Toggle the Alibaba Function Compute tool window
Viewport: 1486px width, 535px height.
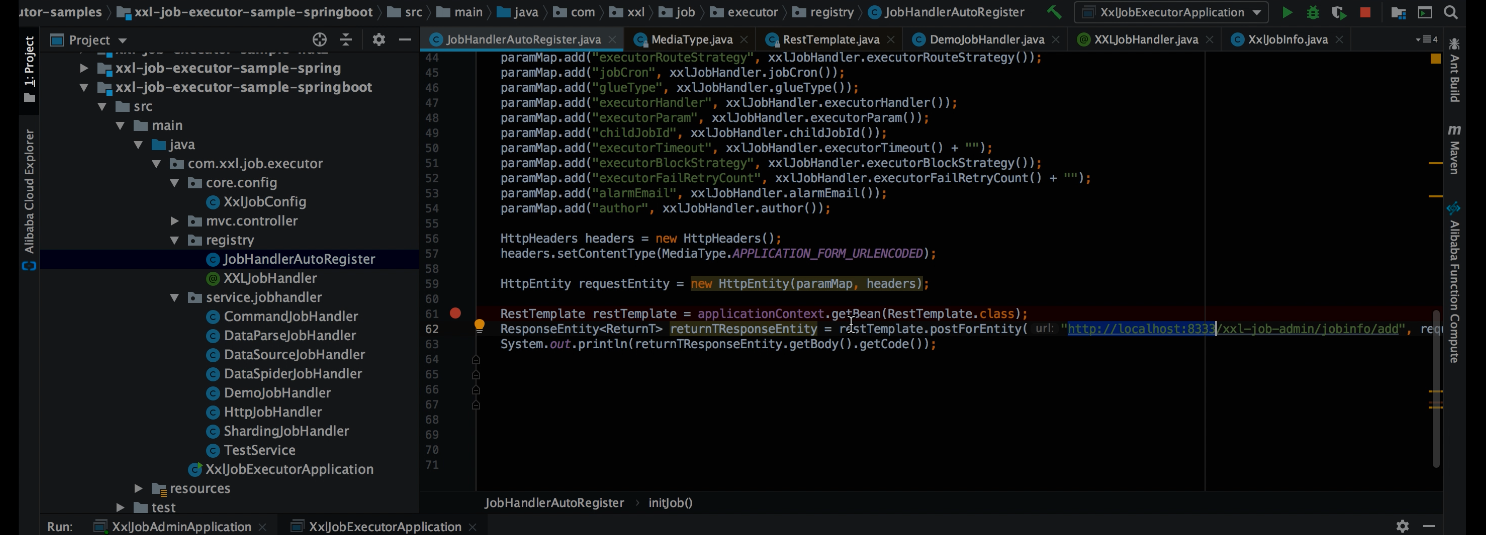1455,282
